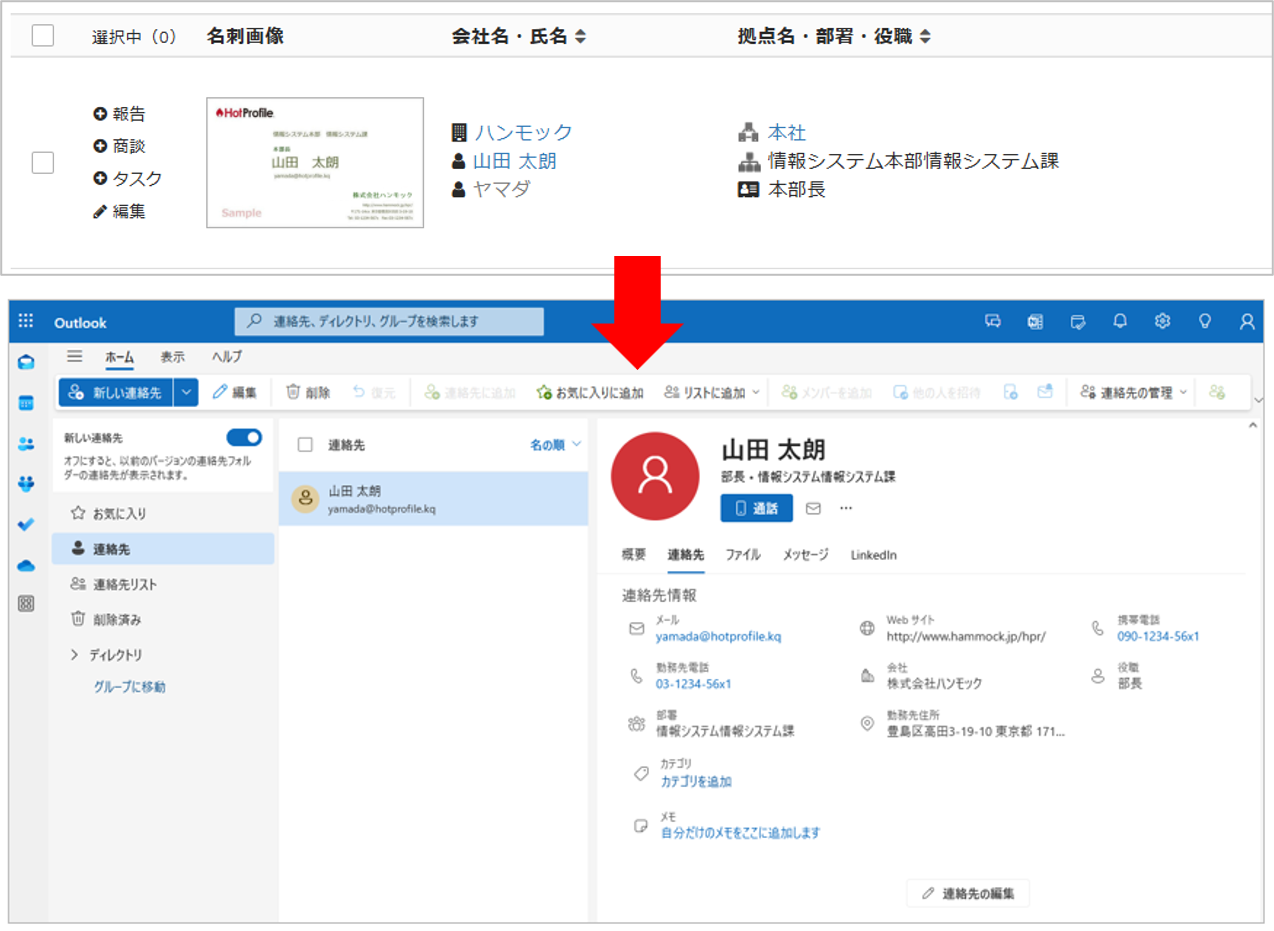Toggle the 新しい連絡先 switch off
Viewport: 1274px width, 931px height.
(244, 437)
